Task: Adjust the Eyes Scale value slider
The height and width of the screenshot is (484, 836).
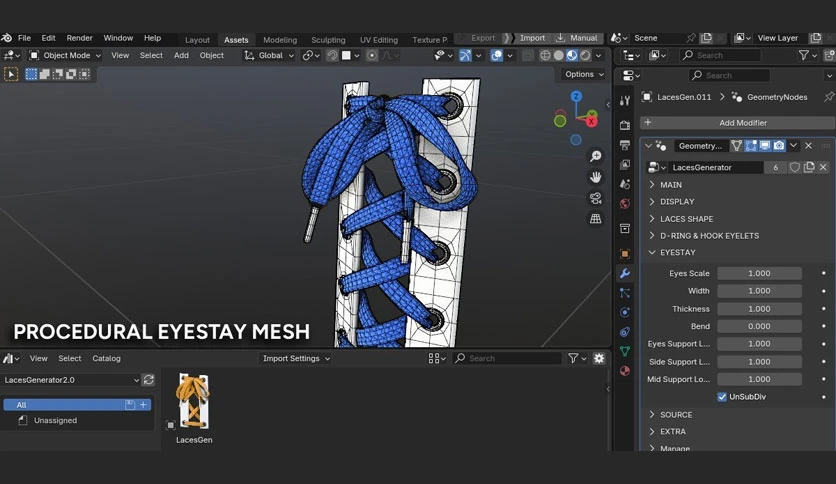Action: coord(759,273)
